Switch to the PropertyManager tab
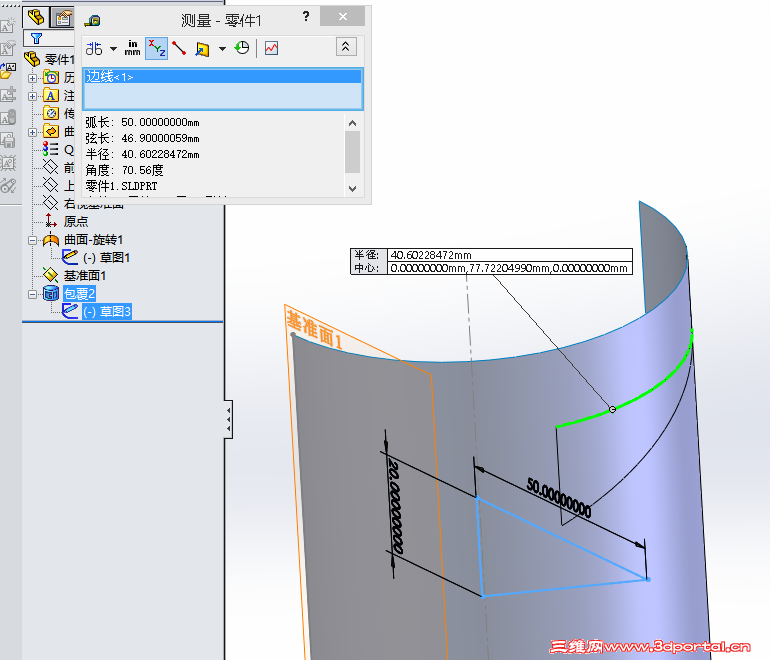 click(62, 18)
